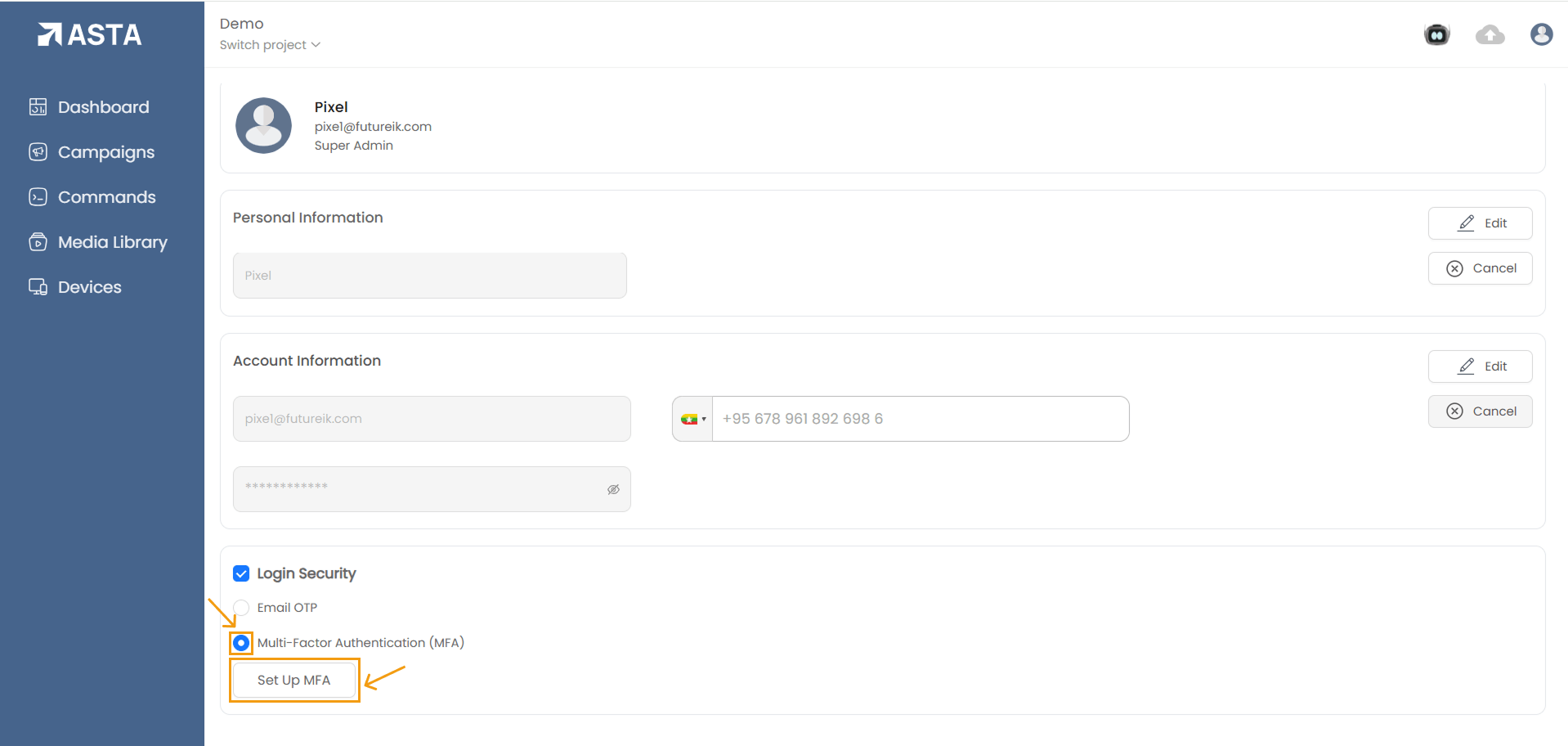This screenshot has width=1568, height=746.
Task: Click the Pixel profile avatar
Action: coord(263,126)
